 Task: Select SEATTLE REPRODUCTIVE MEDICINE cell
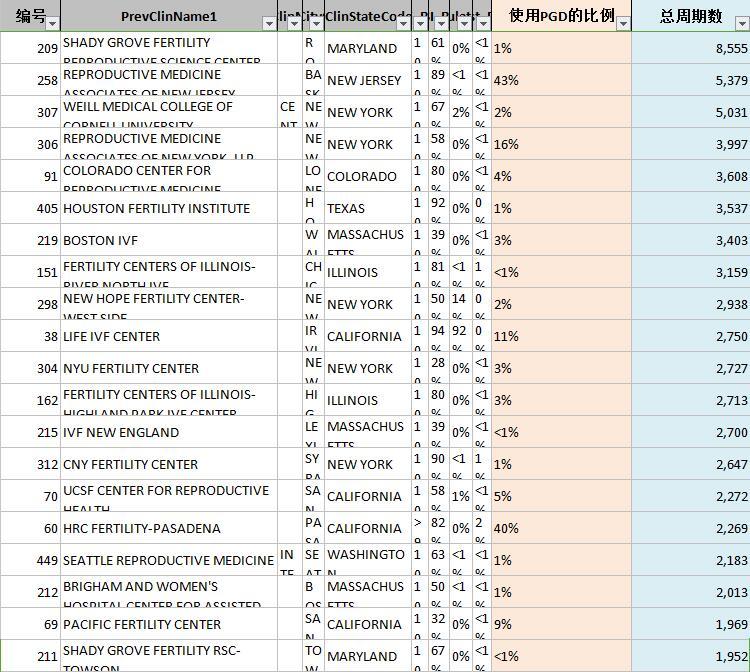pos(169,560)
